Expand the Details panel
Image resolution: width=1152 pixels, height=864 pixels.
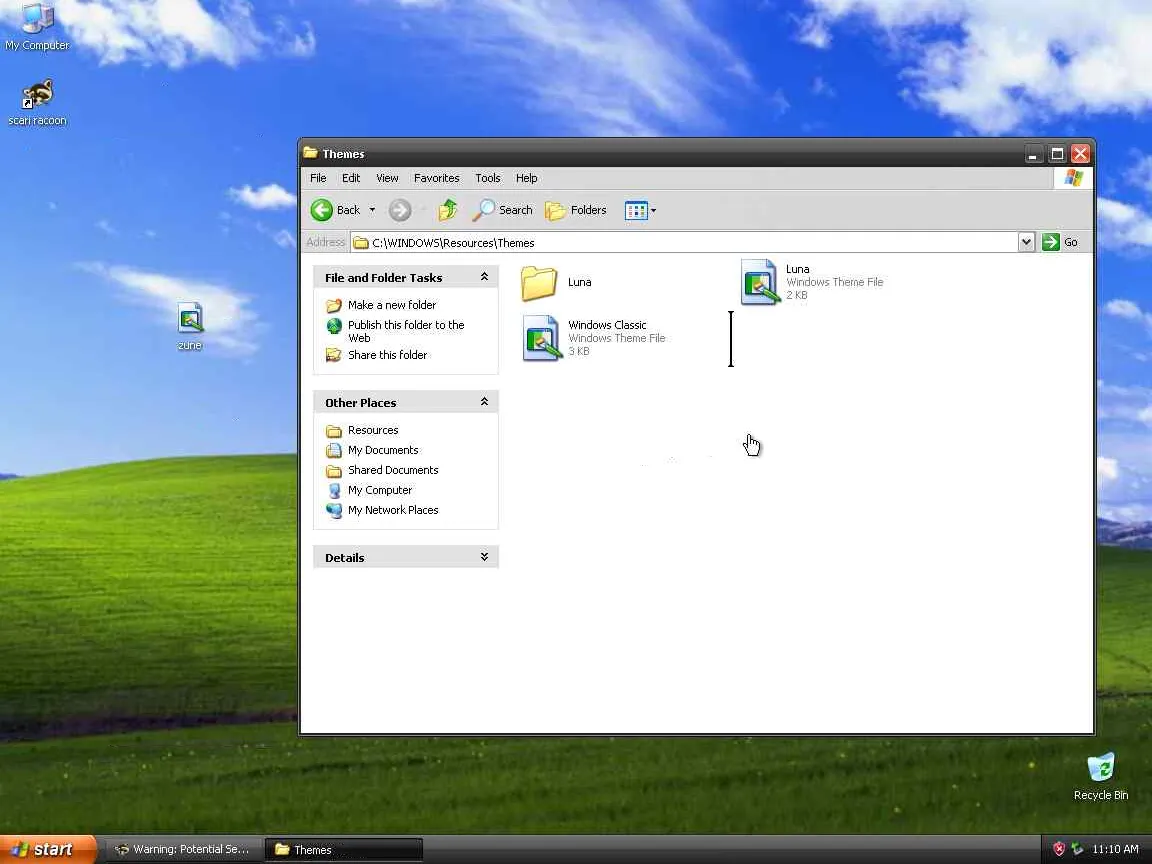coord(484,557)
